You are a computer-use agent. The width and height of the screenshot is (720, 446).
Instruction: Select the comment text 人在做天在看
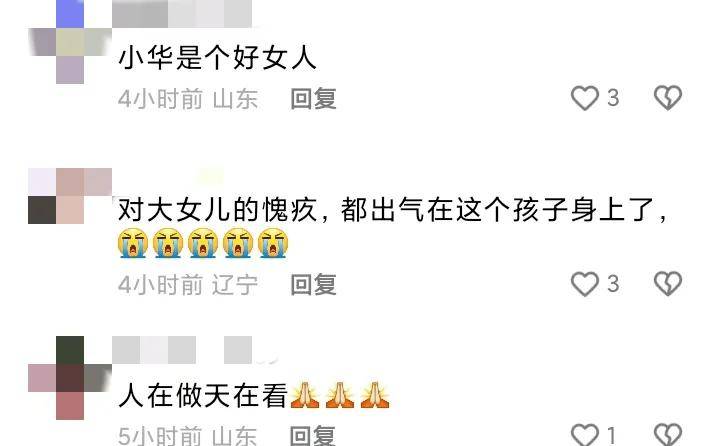coord(202,395)
